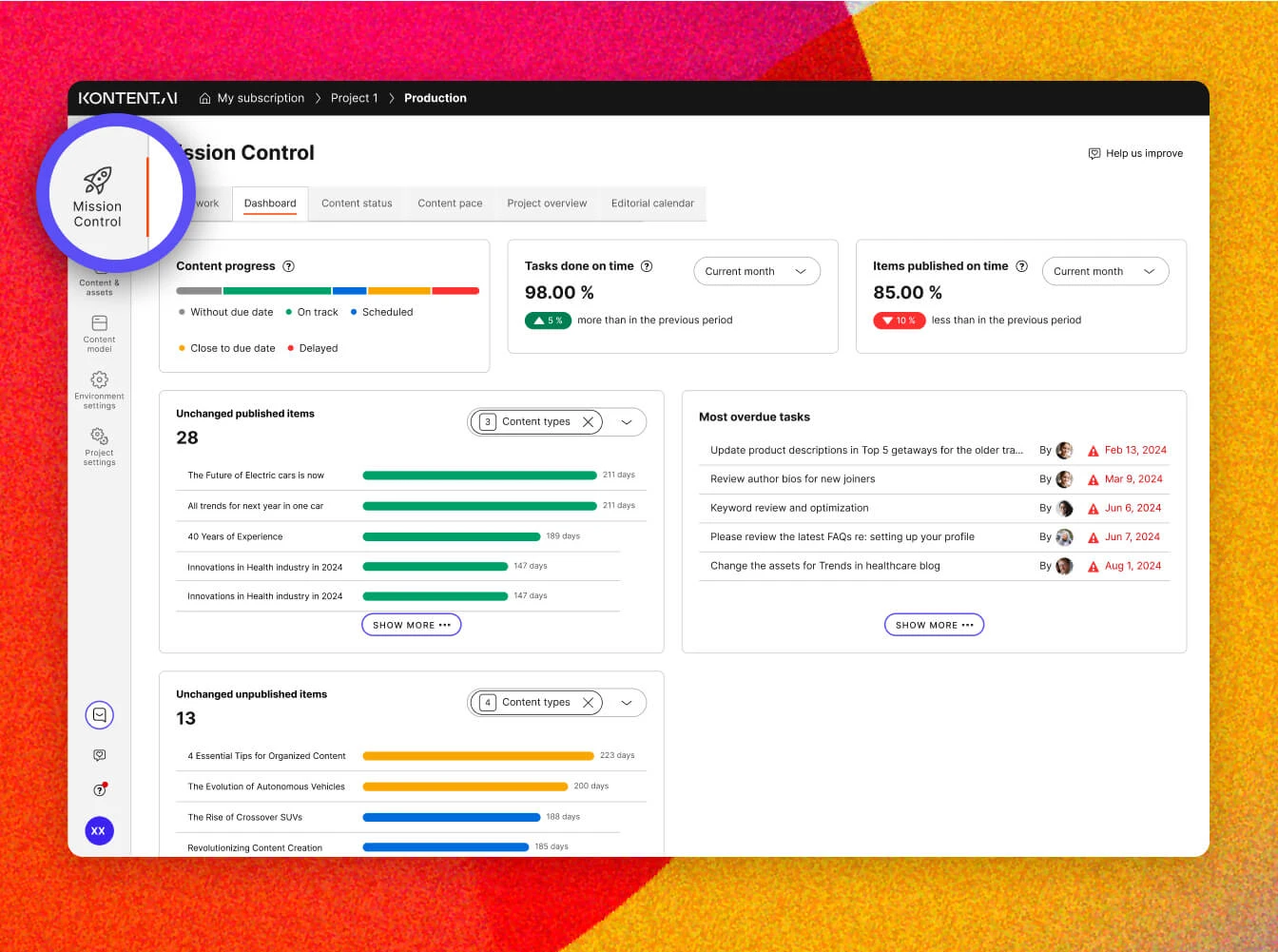Open the Keyword review and optimization task
This screenshot has height=952, width=1278.
pos(789,508)
